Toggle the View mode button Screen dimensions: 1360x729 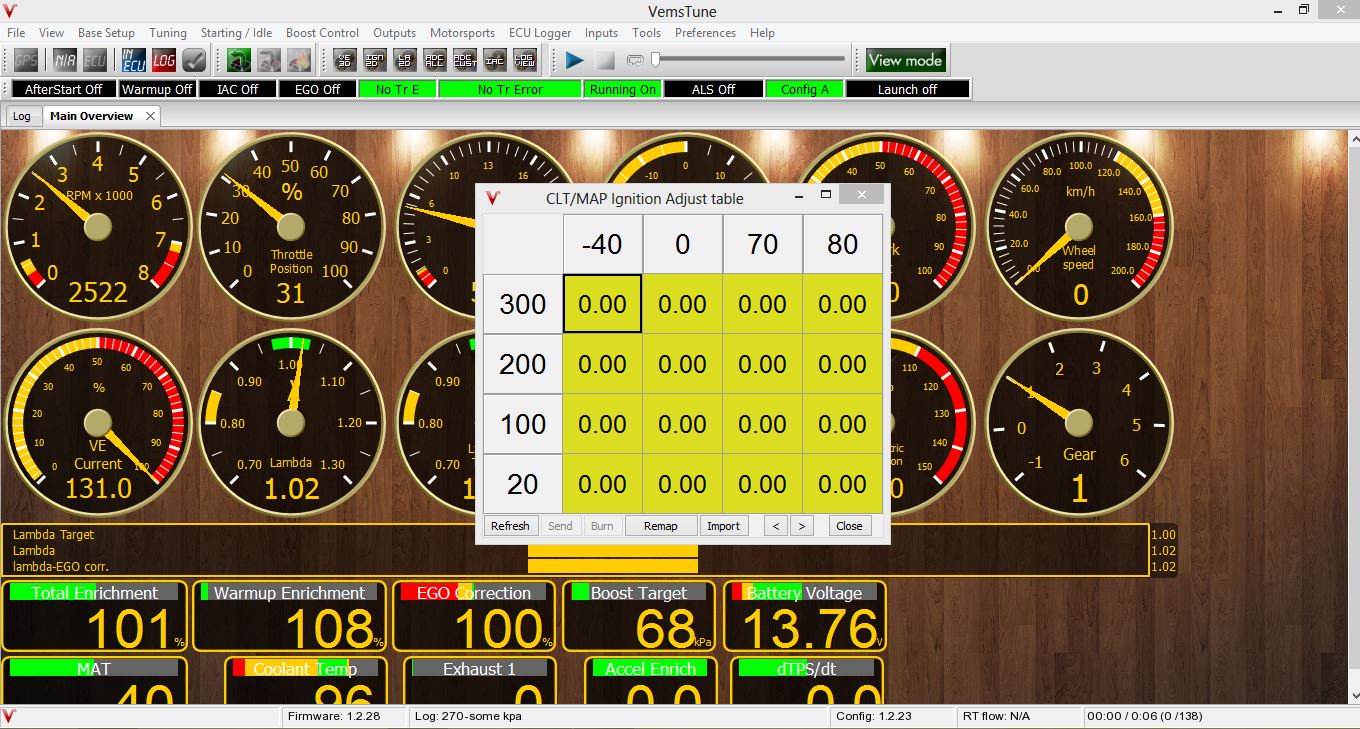point(905,60)
